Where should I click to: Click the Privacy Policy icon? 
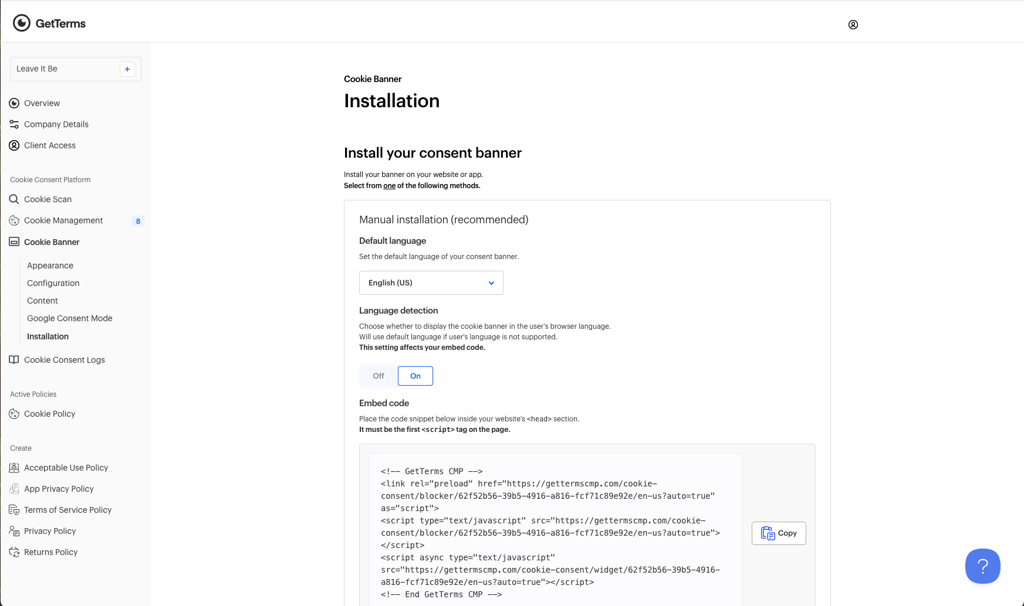(x=14, y=531)
